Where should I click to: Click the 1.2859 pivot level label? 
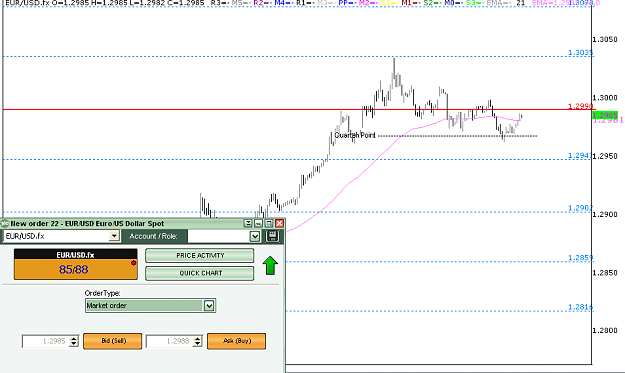(x=580, y=257)
